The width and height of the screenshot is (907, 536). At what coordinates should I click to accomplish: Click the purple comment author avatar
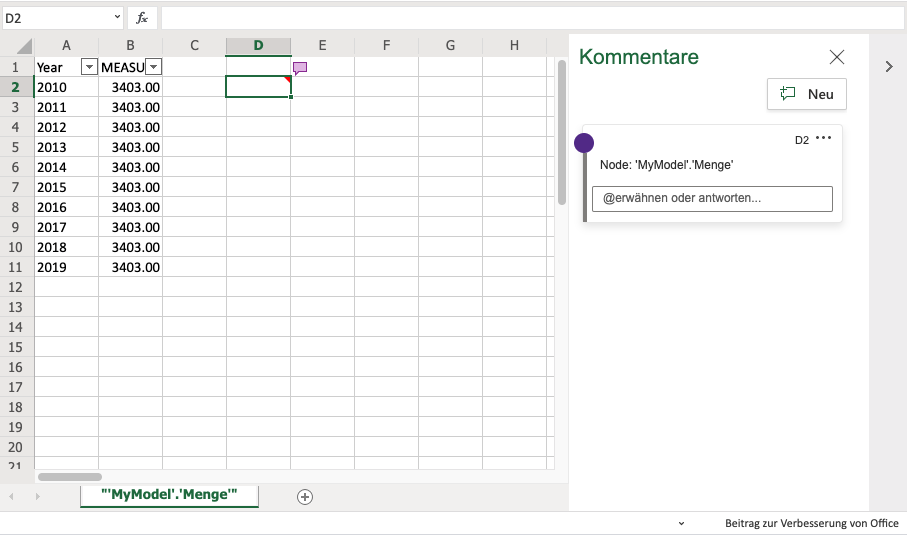[x=584, y=143]
